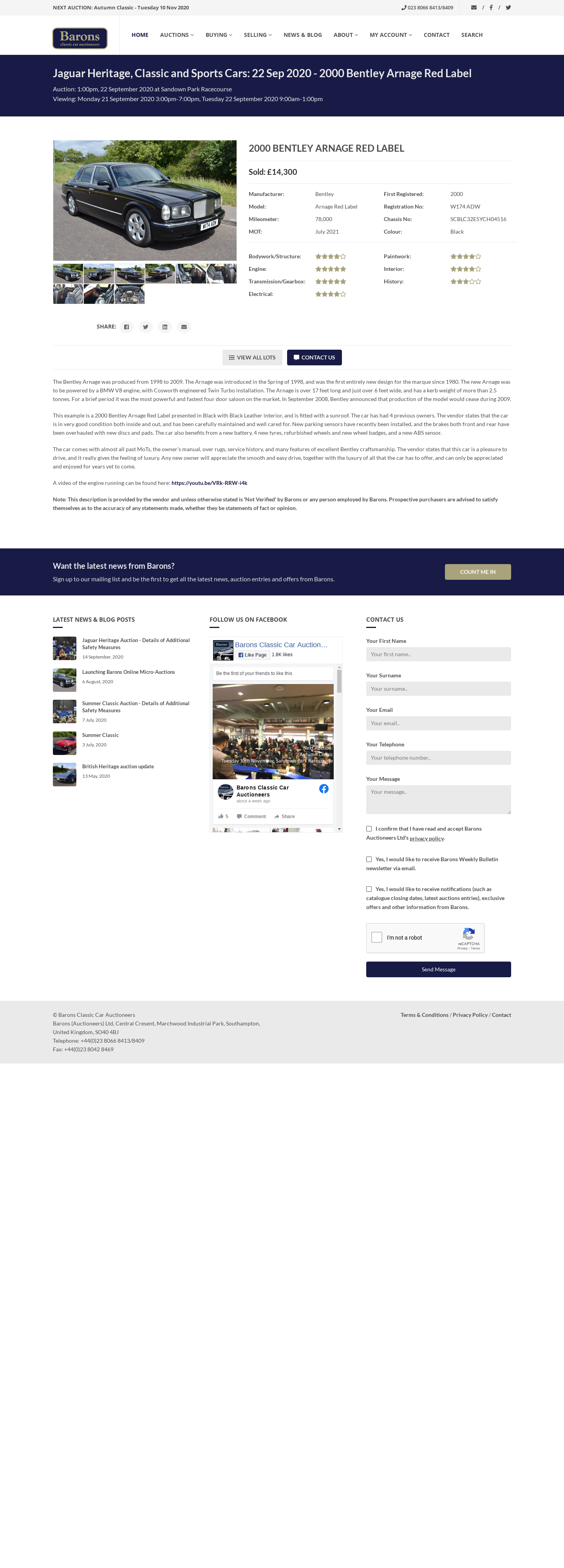Screen dimensions: 564x1568
Task: Expand the AUCTIONS menu
Action: coord(177,35)
